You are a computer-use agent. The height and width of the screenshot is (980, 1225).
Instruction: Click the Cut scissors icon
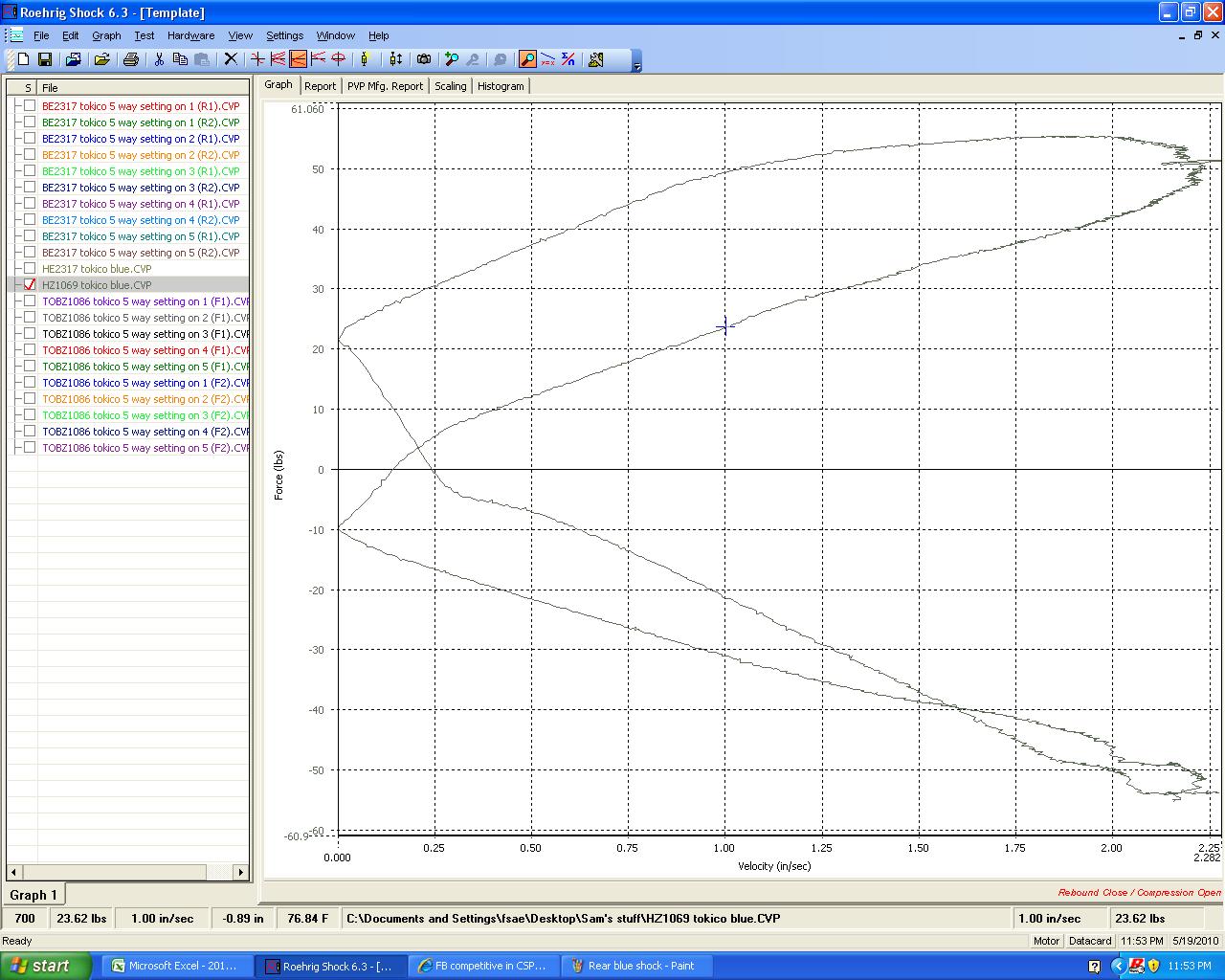[x=159, y=59]
